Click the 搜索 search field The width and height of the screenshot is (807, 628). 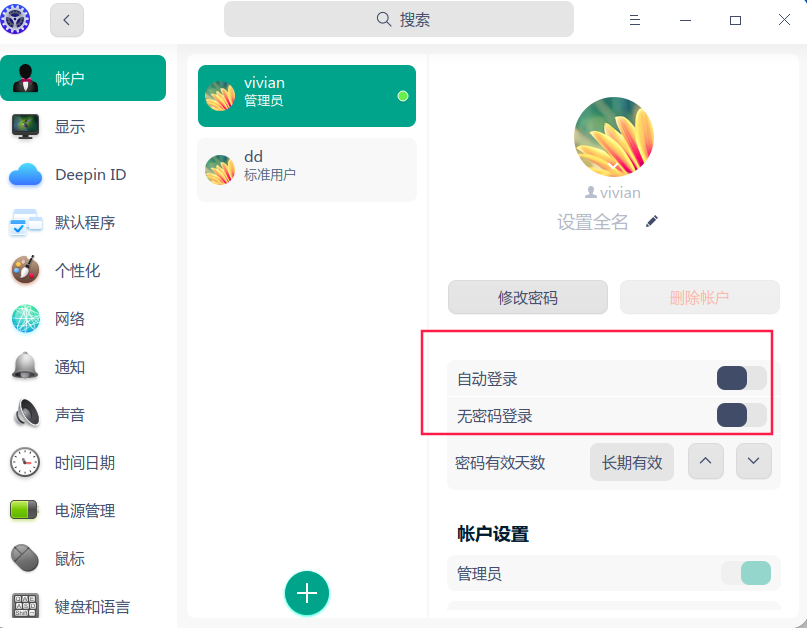pyautogui.click(x=399, y=19)
